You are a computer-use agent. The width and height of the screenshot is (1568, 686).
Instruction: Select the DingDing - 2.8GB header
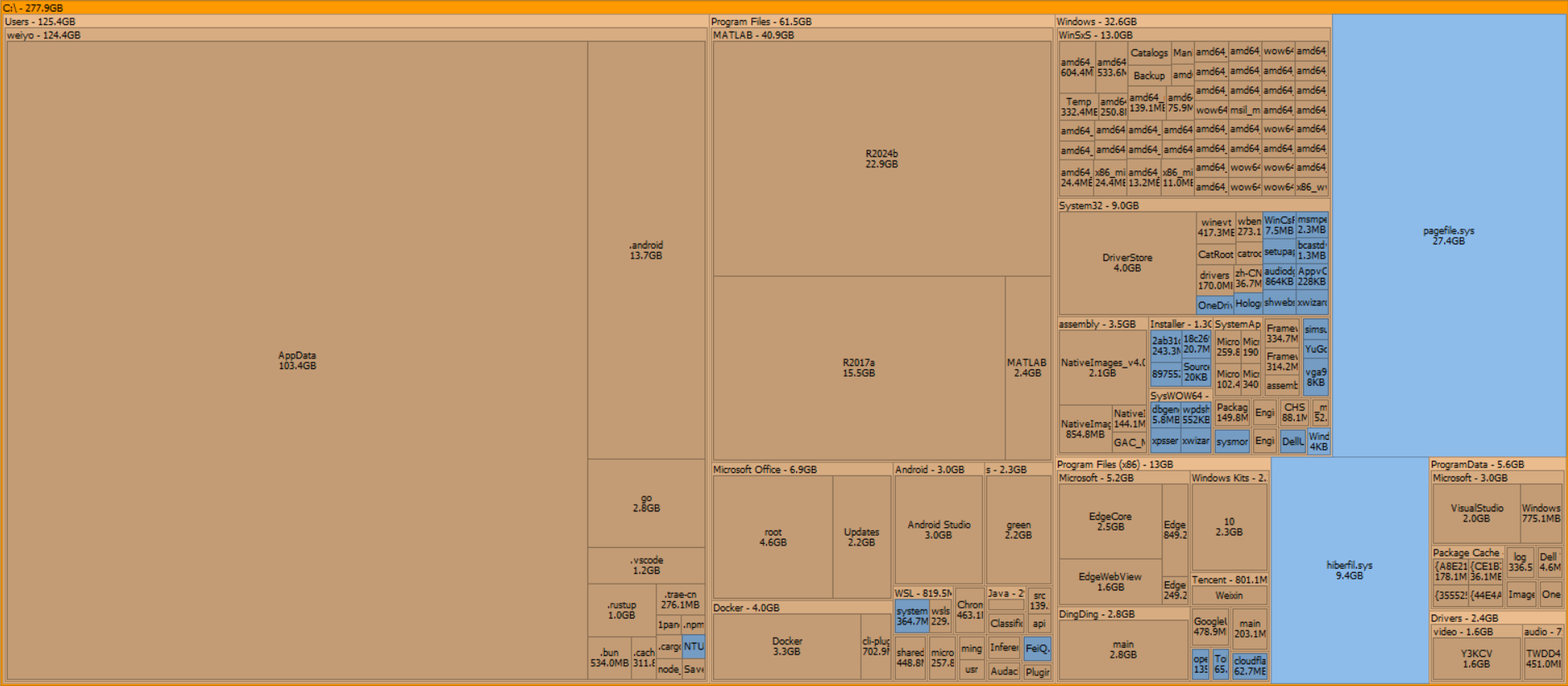[x=1123, y=614]
